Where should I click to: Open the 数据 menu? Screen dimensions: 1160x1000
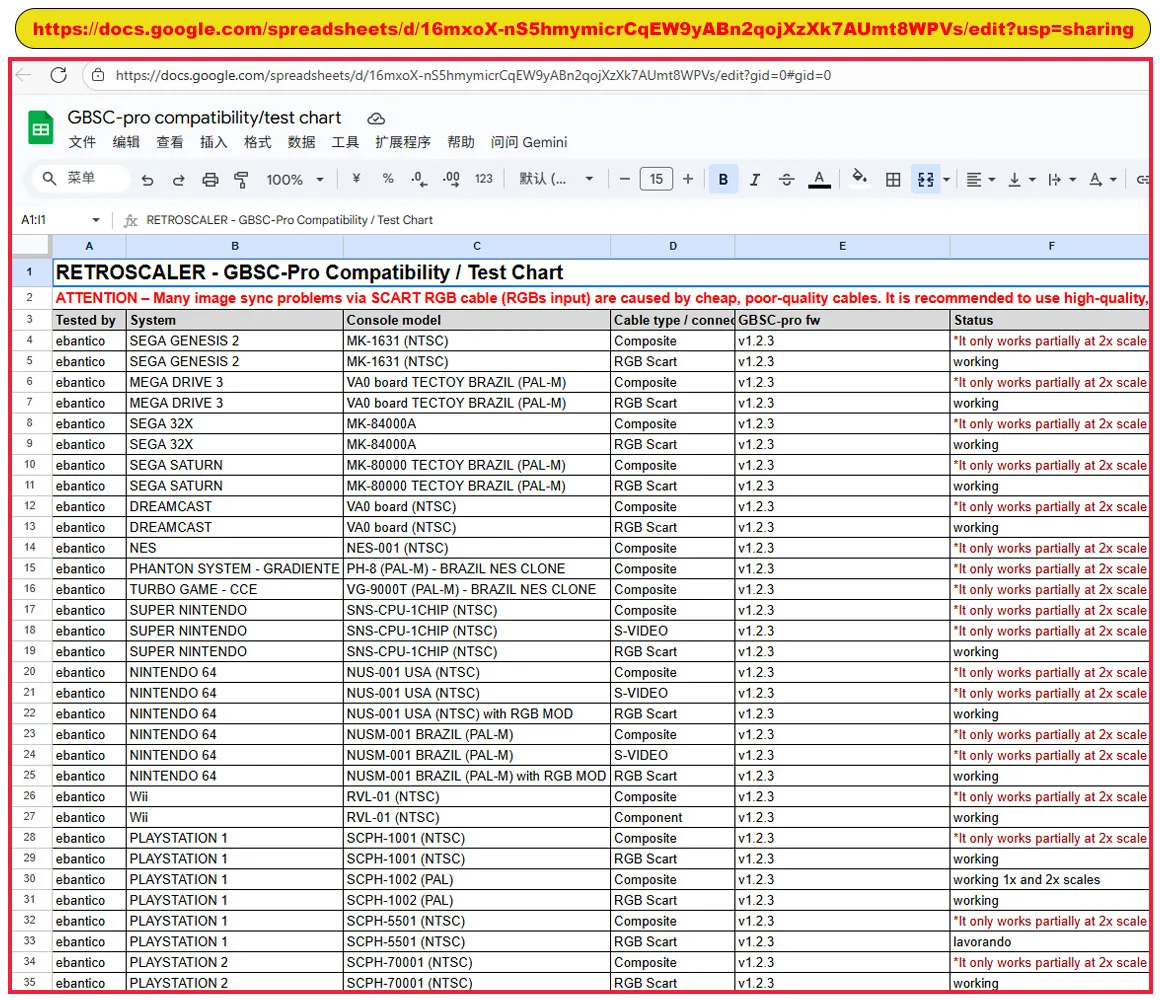[301, 142]
